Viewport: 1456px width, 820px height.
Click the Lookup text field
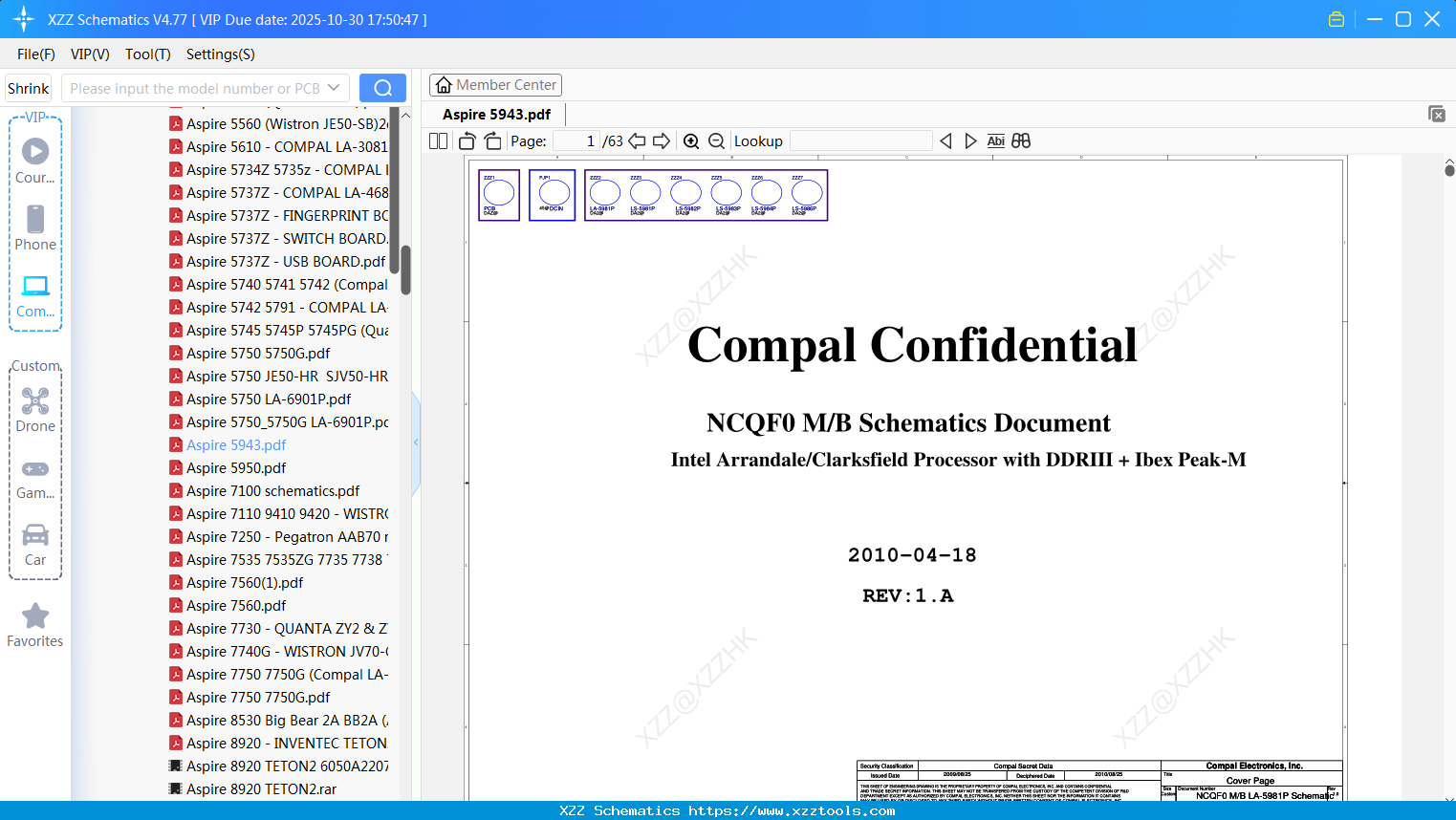[x=861, y=141]
